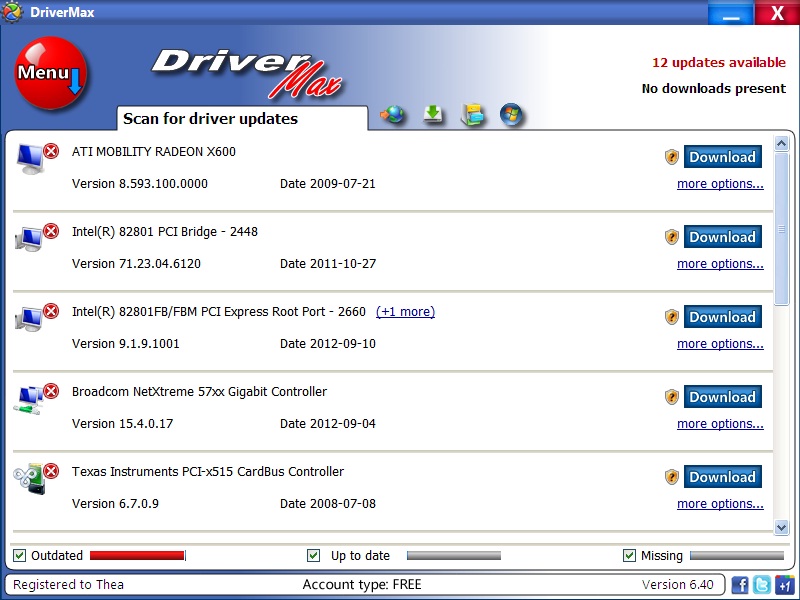Download the Texas Instruments CardBus driver
Image resolution: width=800 pixels, height=600 pixels.
click(x=722, y=477)
